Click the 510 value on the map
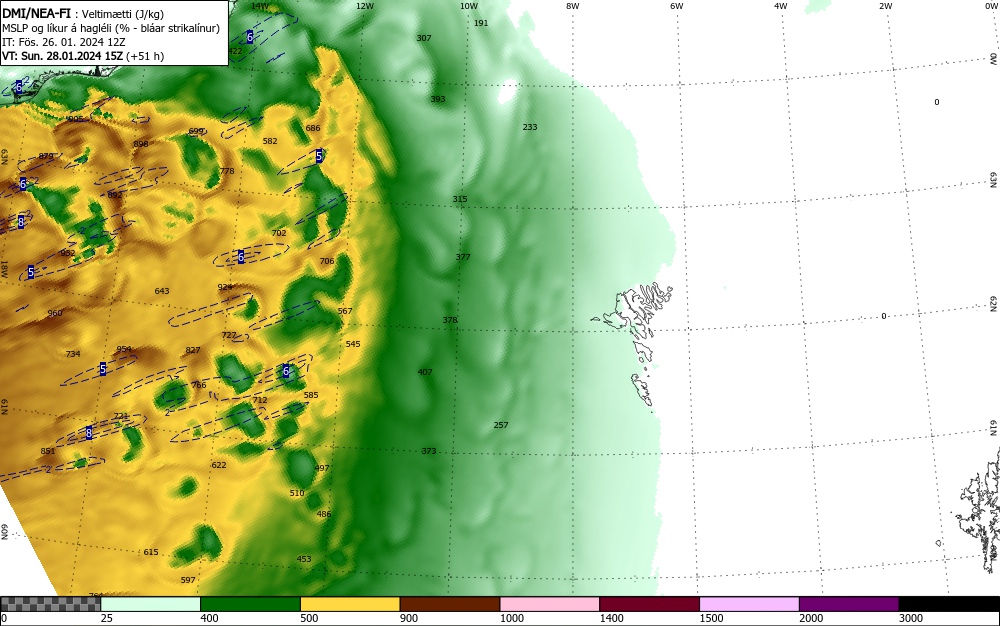 coord(297,493)
